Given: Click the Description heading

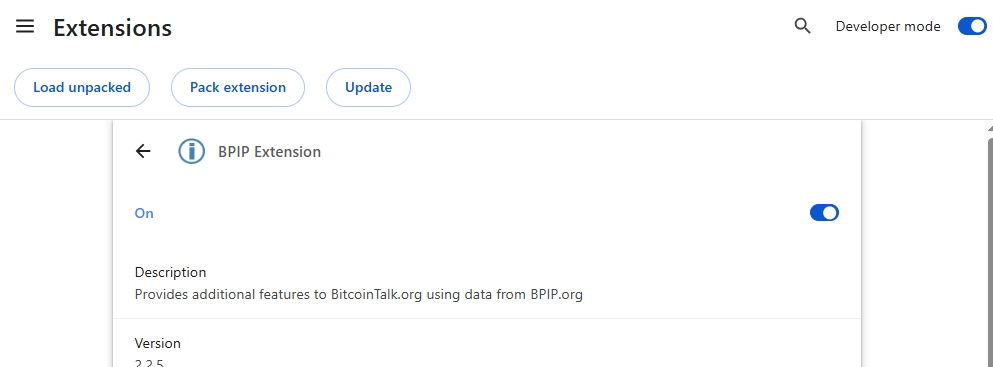Looking at the screenshot, I should point(170,273).
